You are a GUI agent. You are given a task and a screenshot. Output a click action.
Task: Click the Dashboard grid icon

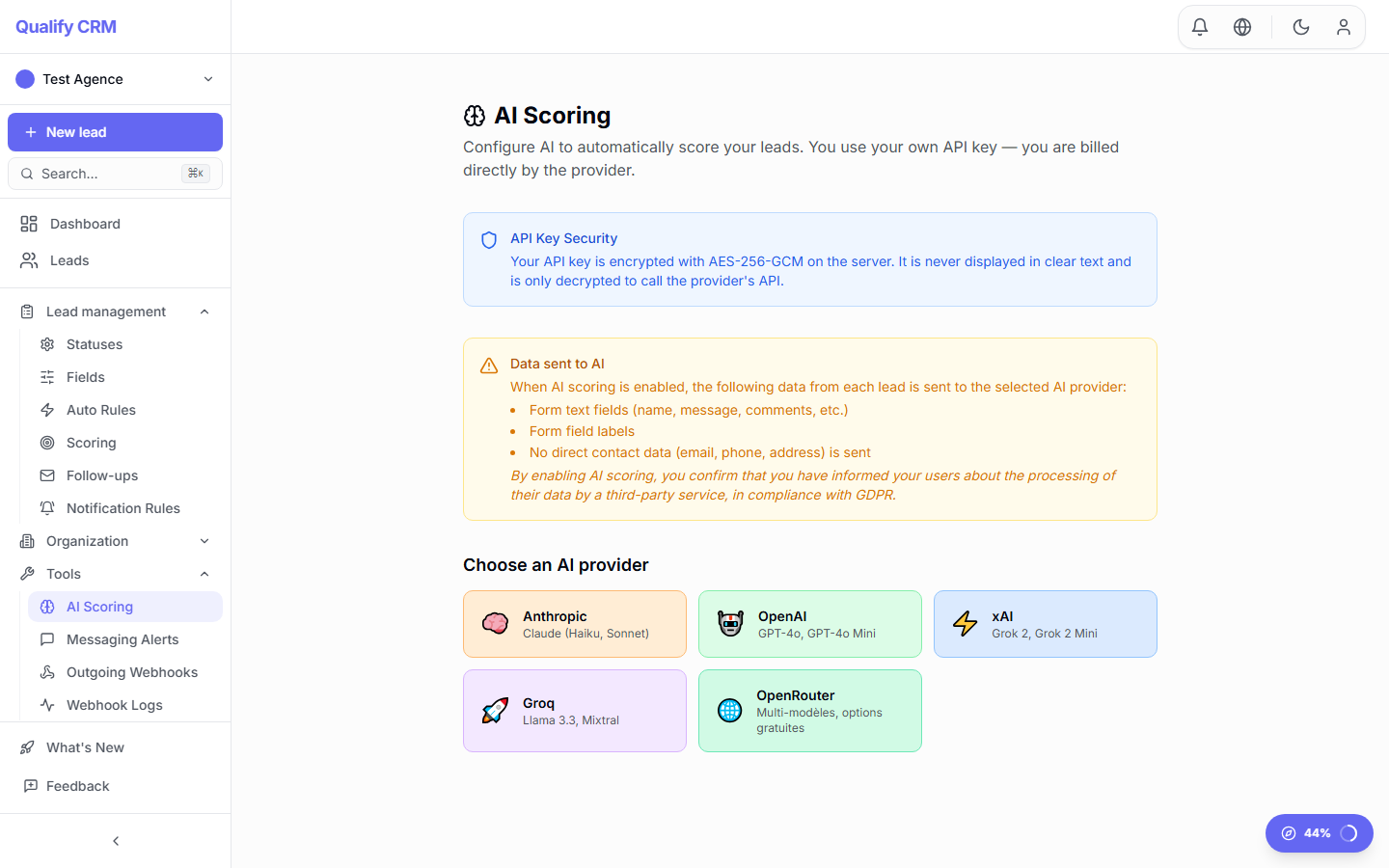[x=29, y=224]
